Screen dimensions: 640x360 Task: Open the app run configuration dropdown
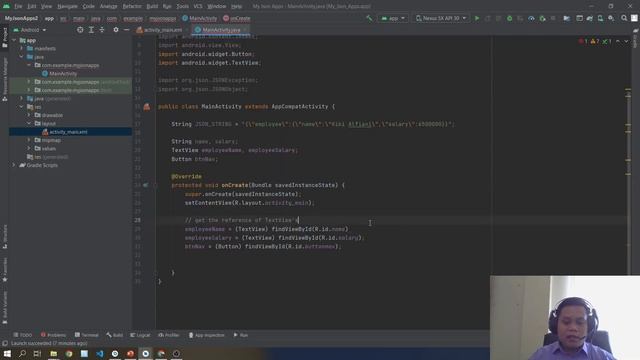(393, 18)
